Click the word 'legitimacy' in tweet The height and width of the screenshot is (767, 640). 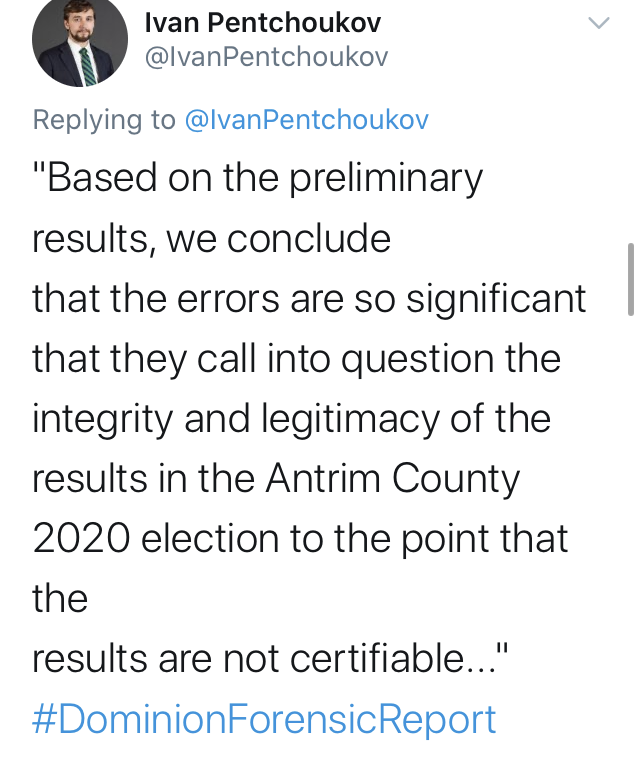coord(350,420)
